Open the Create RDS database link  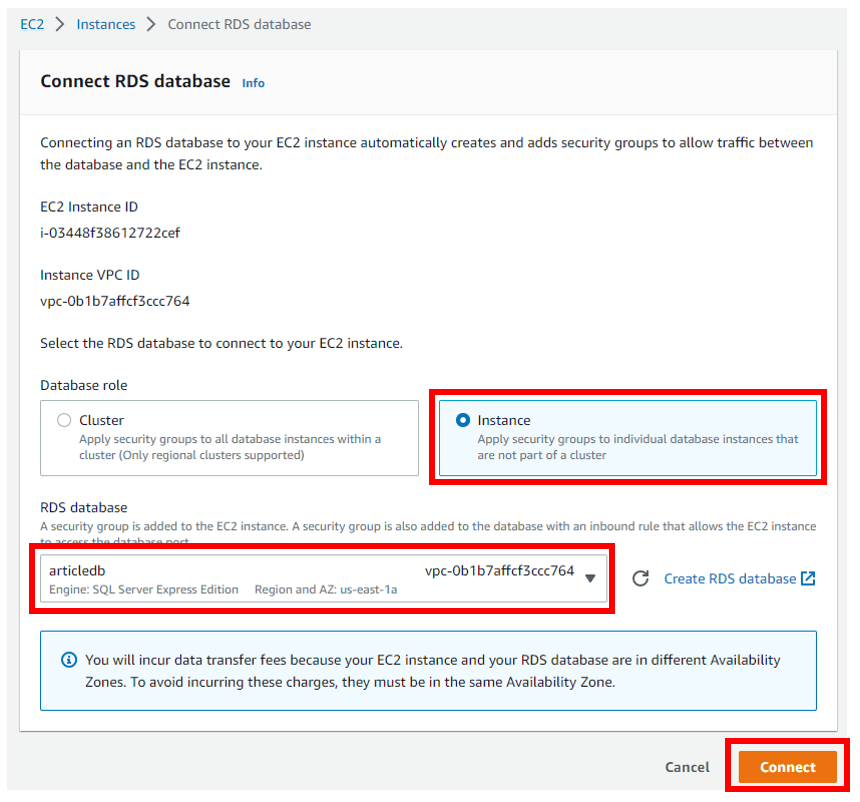tap(730, 579)
